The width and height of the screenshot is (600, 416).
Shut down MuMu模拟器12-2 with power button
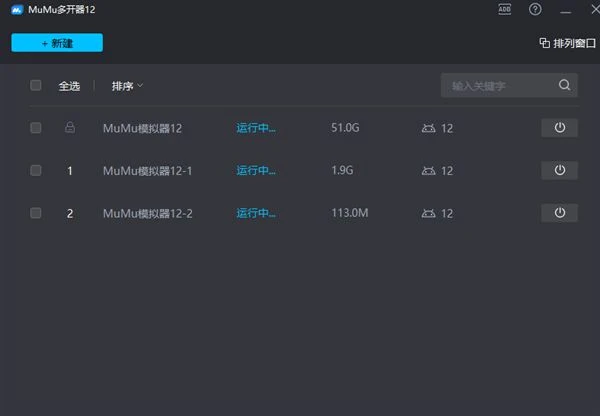click(559, 213)
